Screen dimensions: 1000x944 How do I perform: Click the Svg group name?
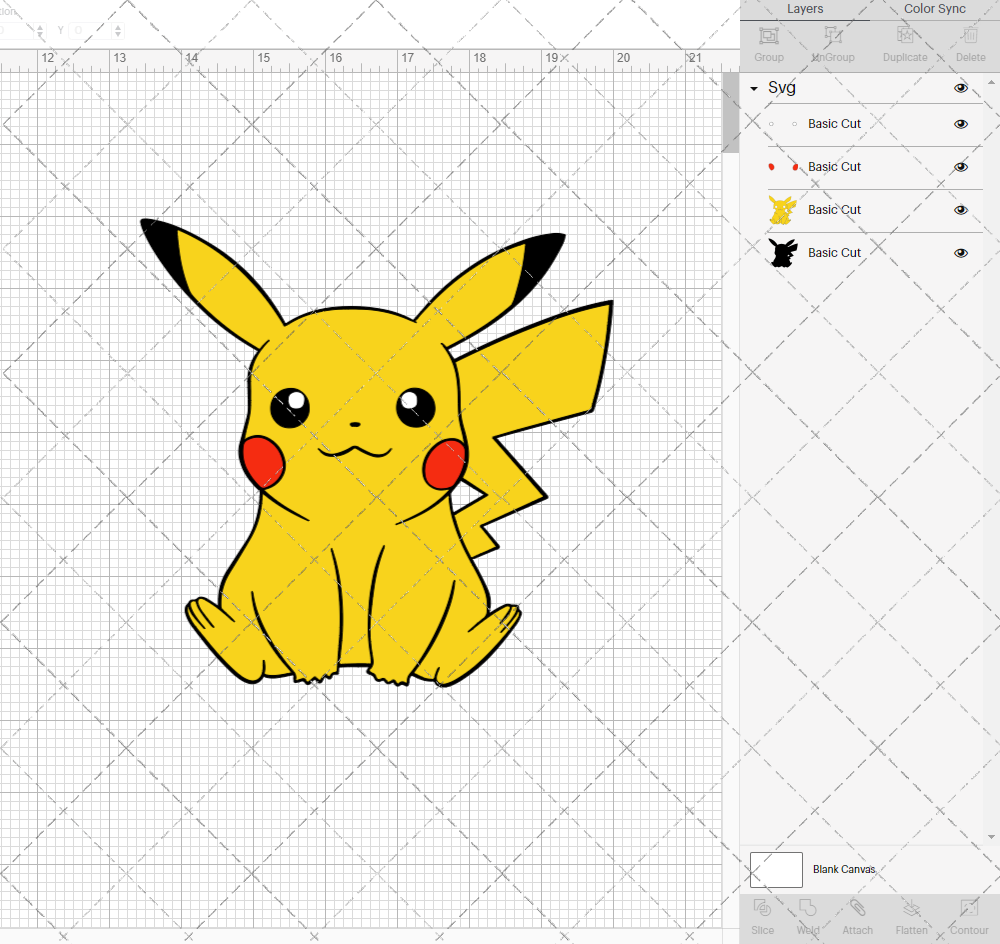pos(782,88)
